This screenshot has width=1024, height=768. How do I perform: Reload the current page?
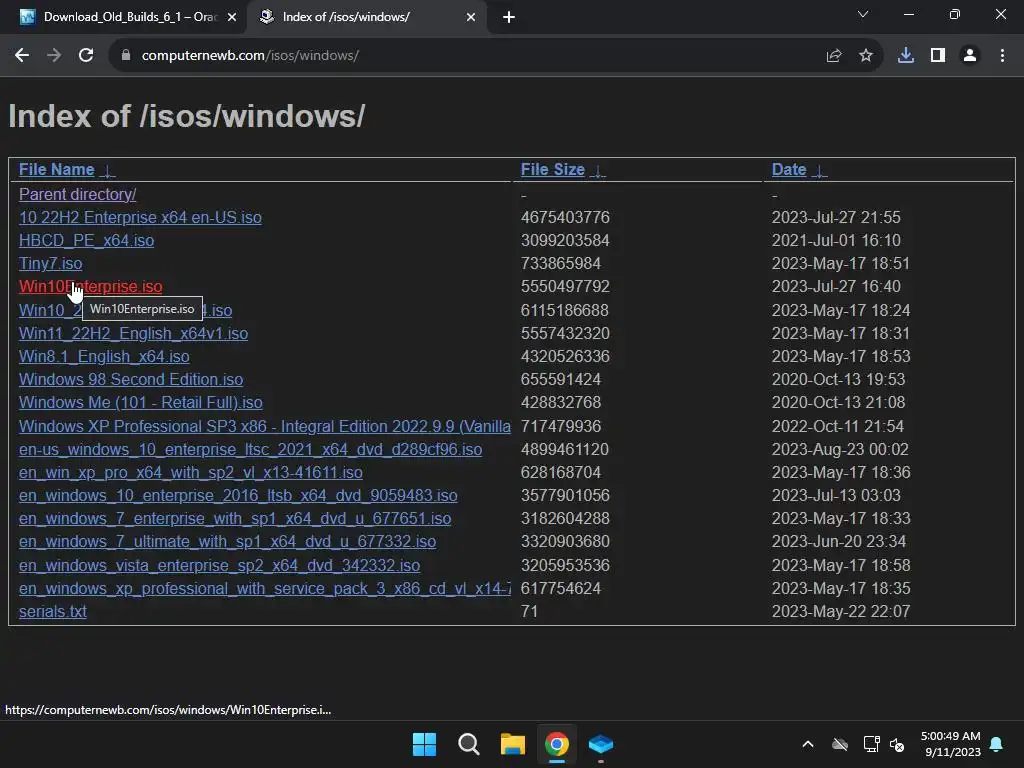(x=86, y=56)
